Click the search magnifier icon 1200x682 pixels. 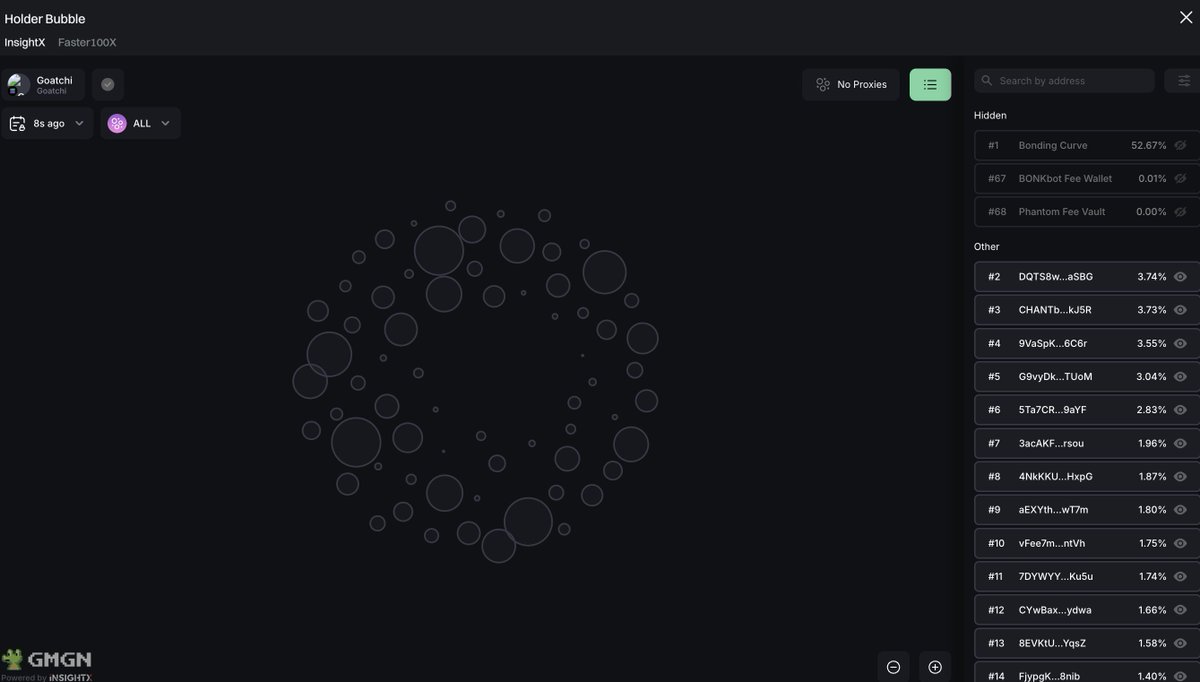pyautogui.click(x=987, y=80)
